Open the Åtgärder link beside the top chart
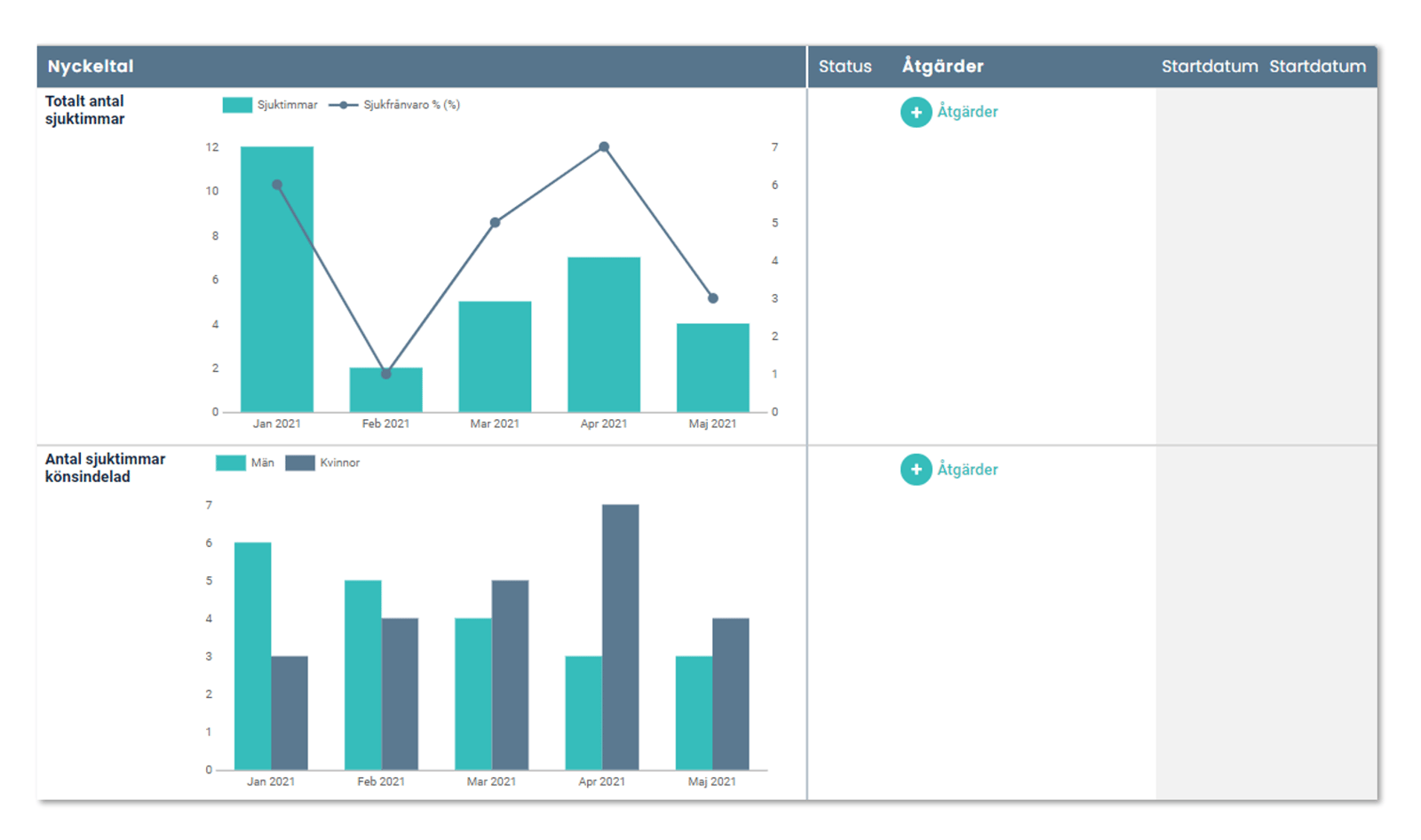The height and width of the screenshot is (840, 1421). click(967, 112)
